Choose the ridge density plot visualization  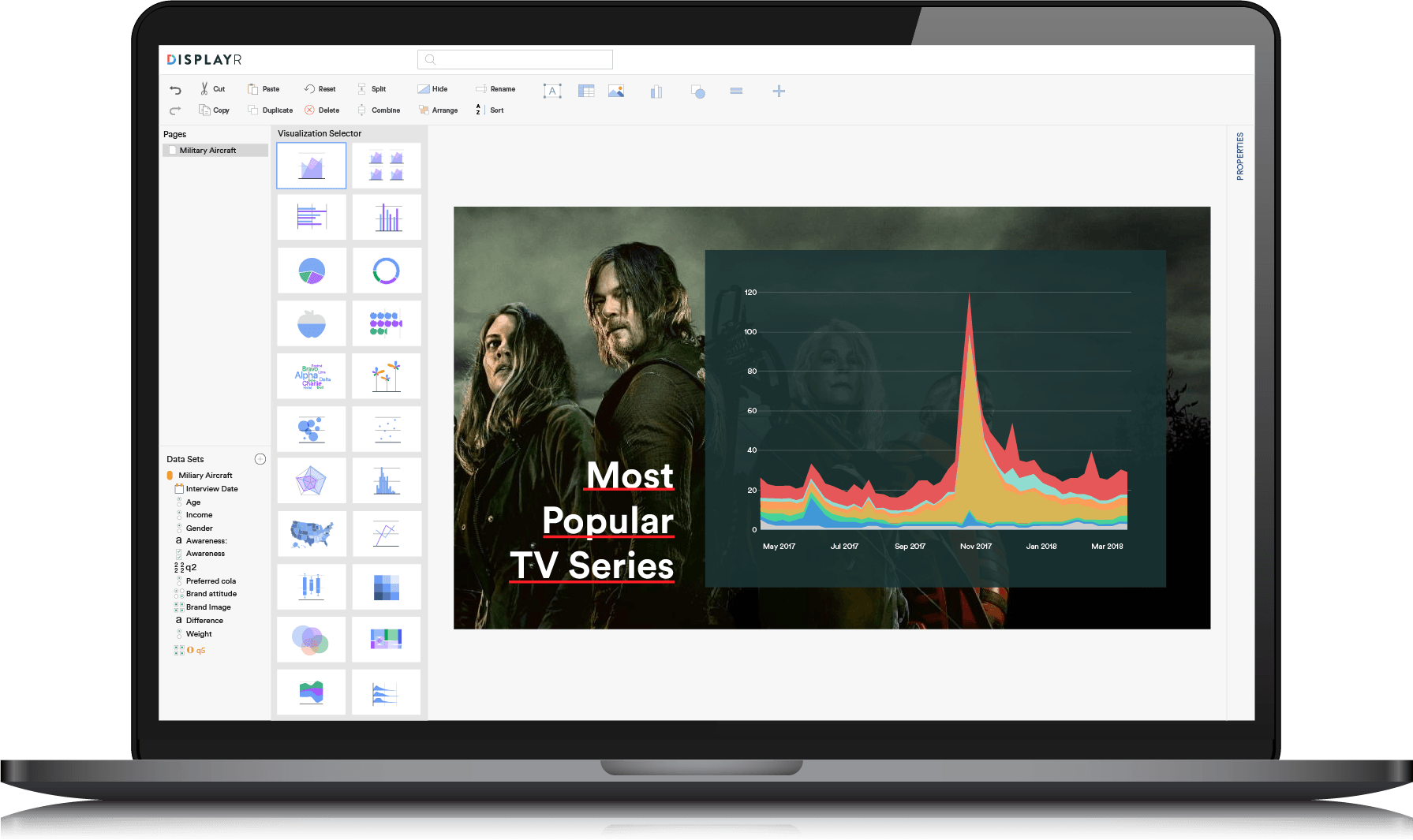click(387, 693)
